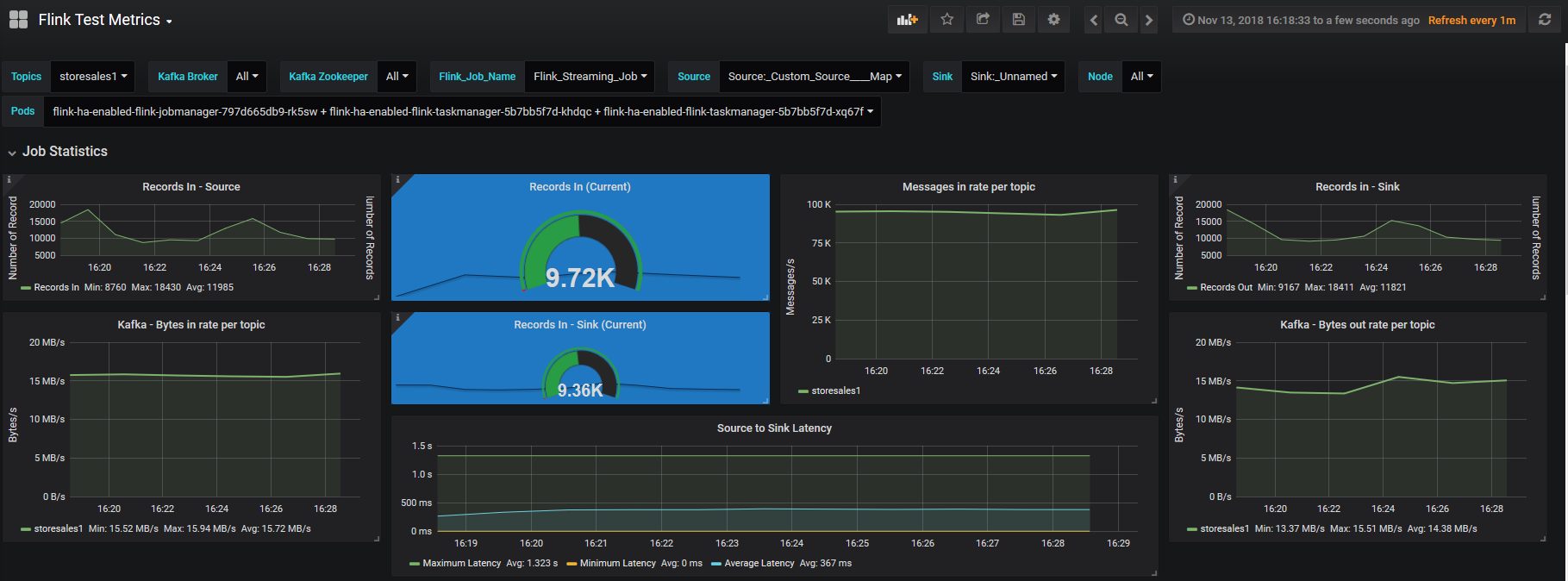Open dashboard settings gear icon
This screenshot has height=581, width=1568.
[1053, 20]
